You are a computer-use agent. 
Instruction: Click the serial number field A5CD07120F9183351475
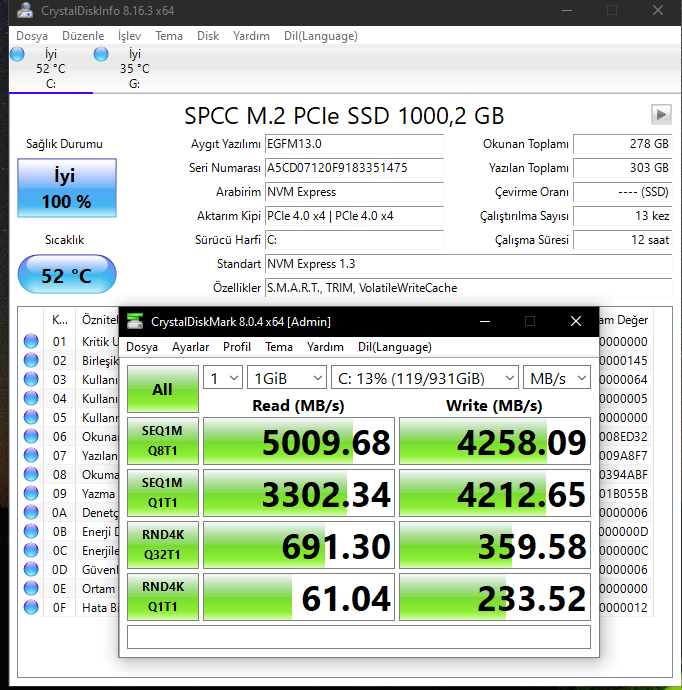click(355, 168)
